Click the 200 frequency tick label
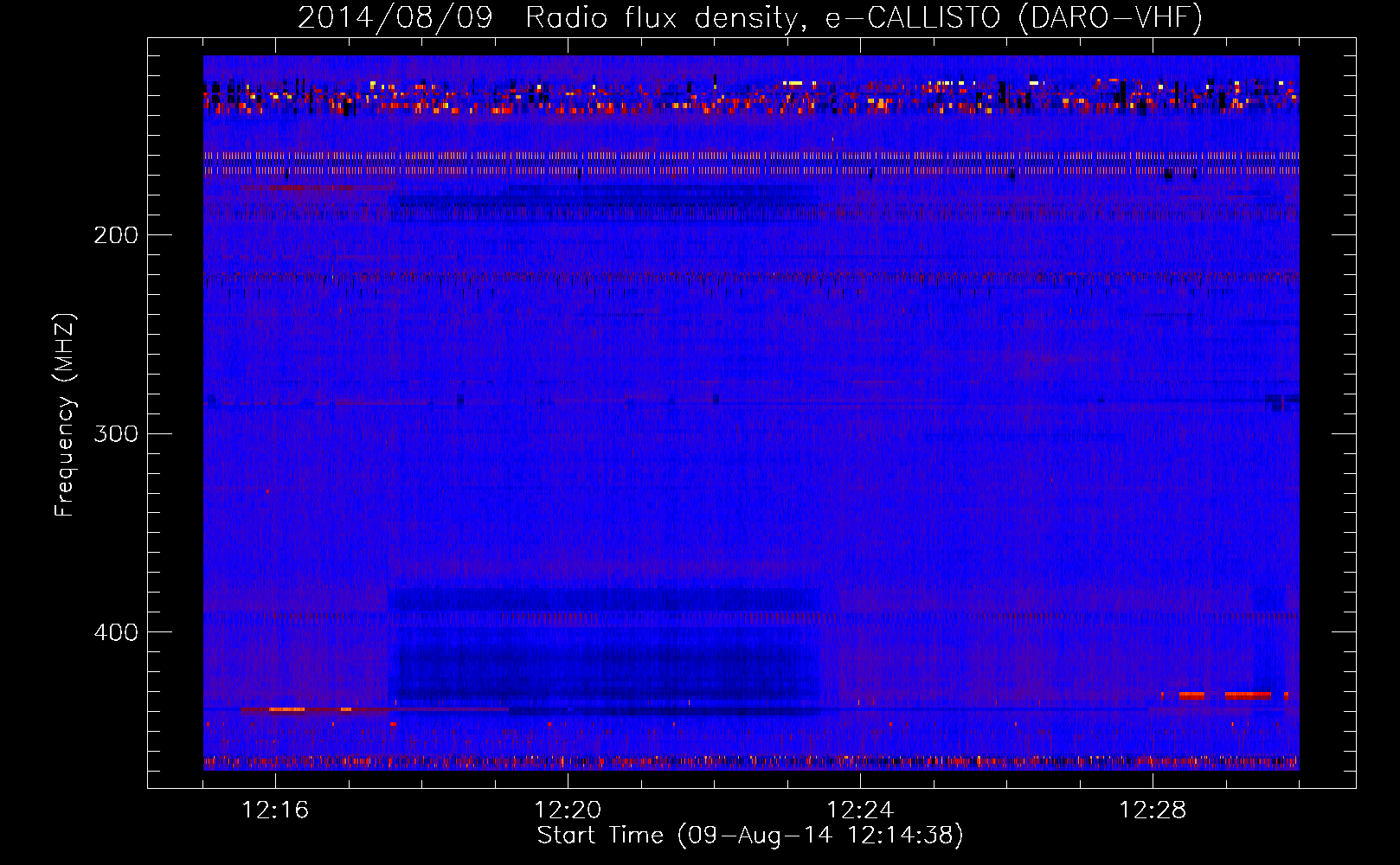 [x=116, y=235]
